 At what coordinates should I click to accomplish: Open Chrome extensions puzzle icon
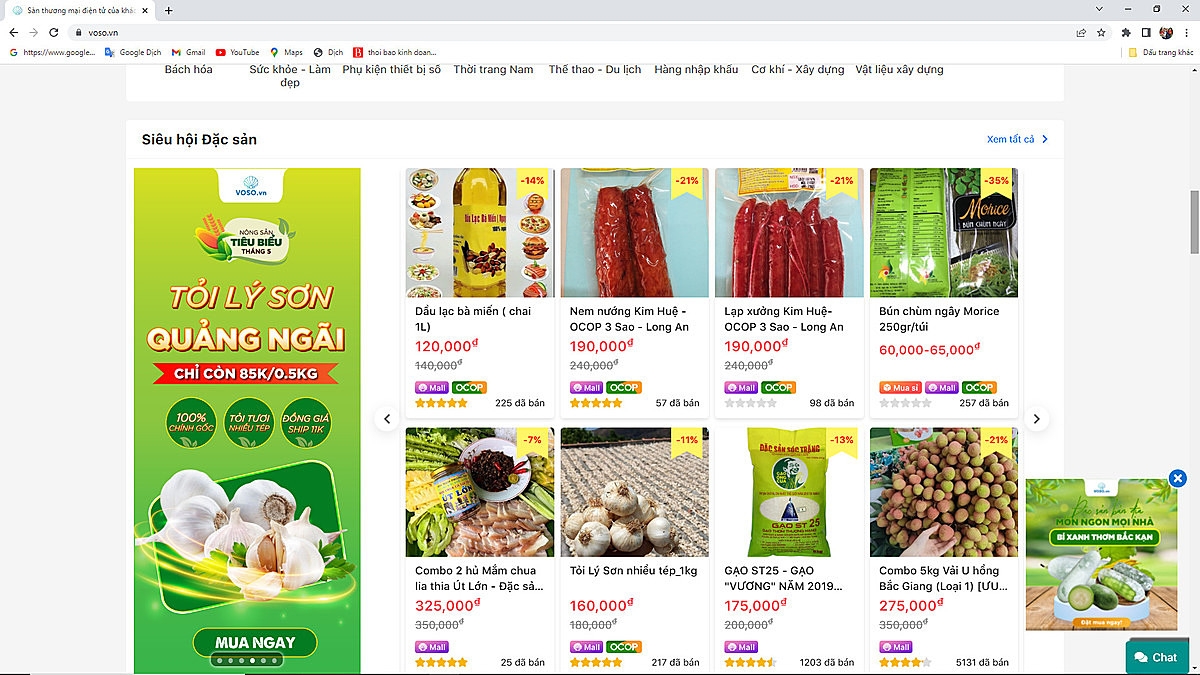pyautogui.click(x=1126, y=32)
